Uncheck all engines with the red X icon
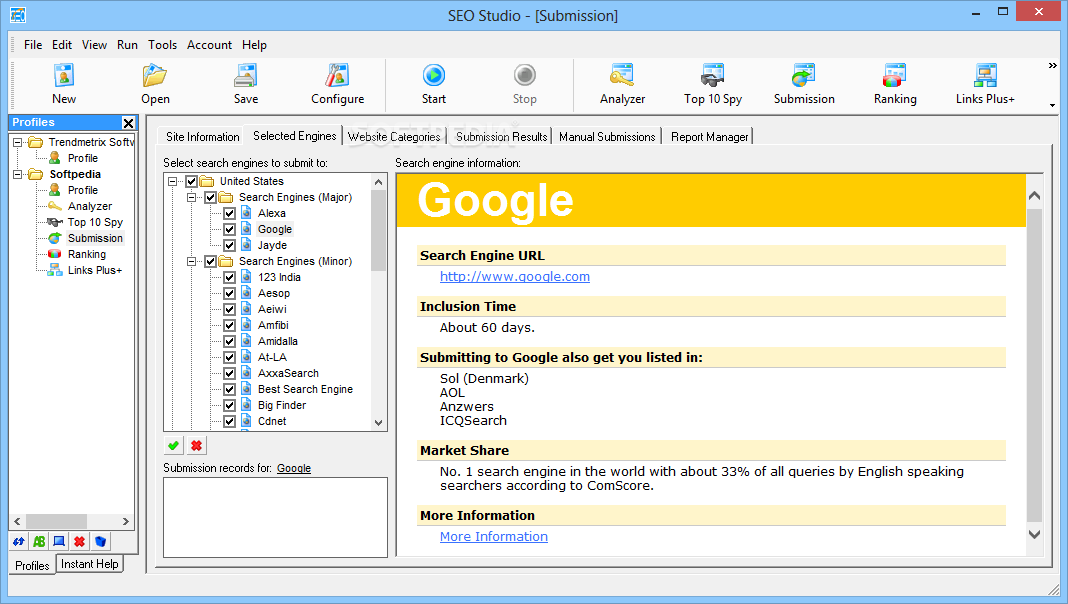 [x=196, y=445]
